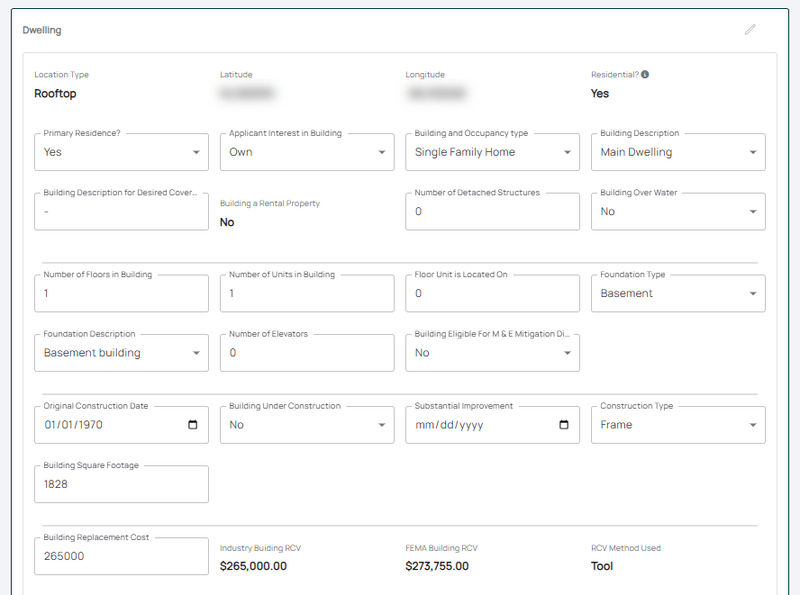
Task: Expand the Building Eligible For M & E Mitigation dropdown
Action: pos(567,352)
